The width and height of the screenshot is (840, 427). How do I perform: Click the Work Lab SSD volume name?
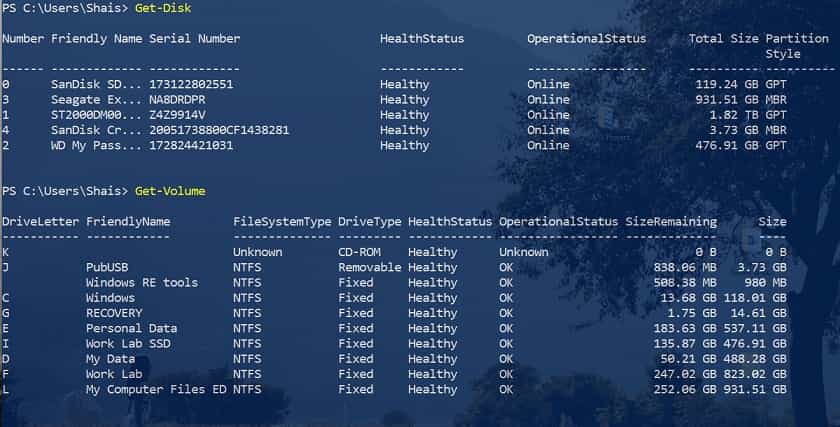[x=128, y=344]
